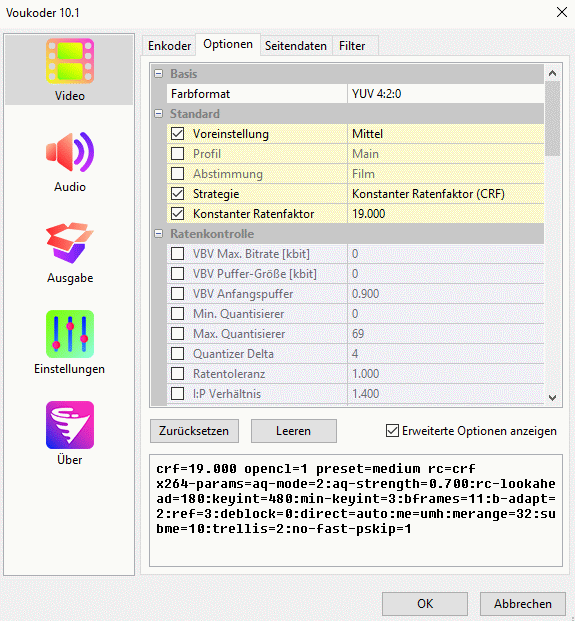Enable Min. Quantisierer checkbox
This screenshot has height=621, width=575.
click(177, 313)
